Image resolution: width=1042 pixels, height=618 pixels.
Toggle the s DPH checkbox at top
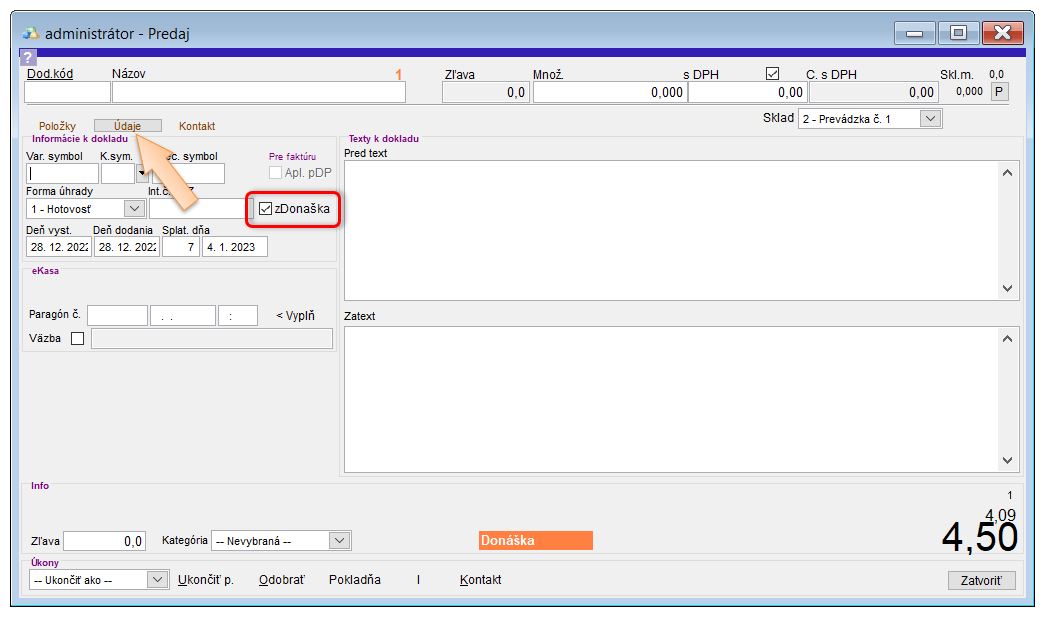pyautogui.click(x=771, y=74)
